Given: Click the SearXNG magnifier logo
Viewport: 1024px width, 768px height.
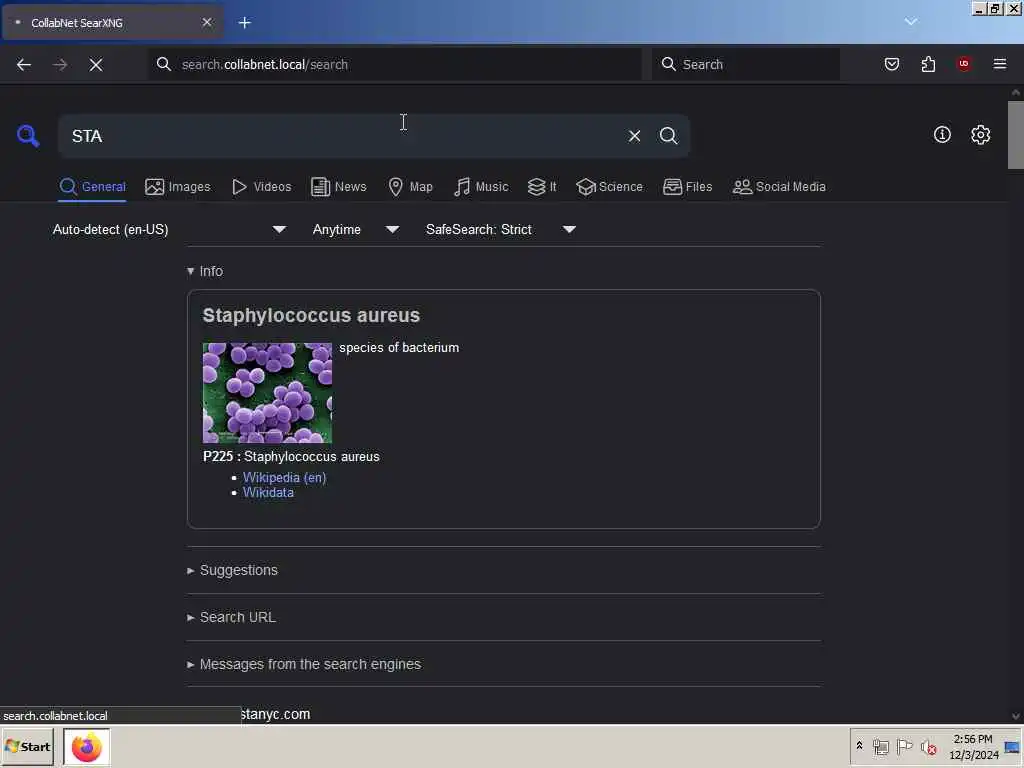Looking at the screenshot, I should click(x=27, y=136).
